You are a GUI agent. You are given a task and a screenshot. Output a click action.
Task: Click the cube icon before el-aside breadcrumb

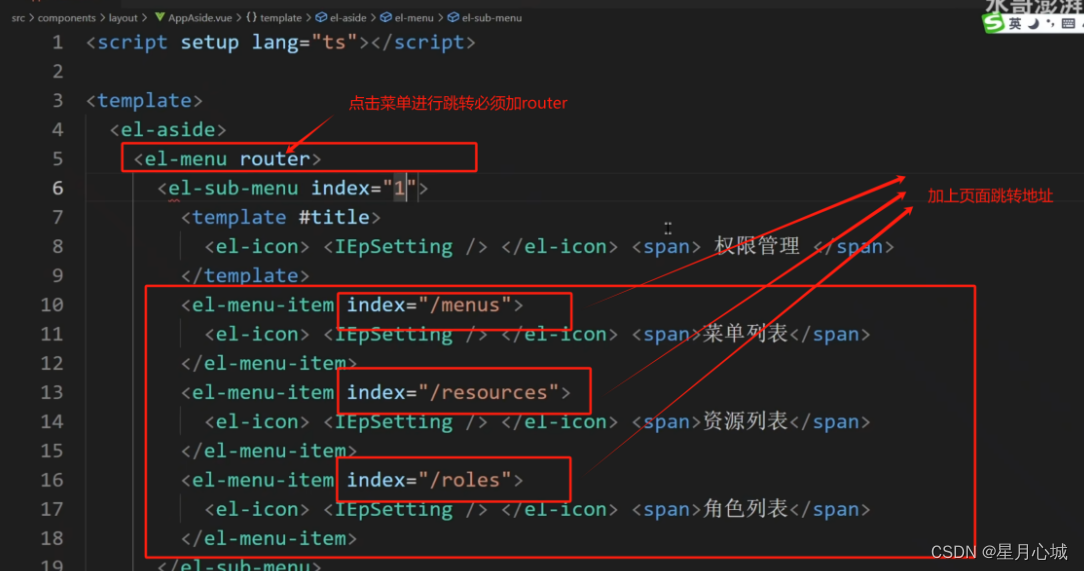321,17
